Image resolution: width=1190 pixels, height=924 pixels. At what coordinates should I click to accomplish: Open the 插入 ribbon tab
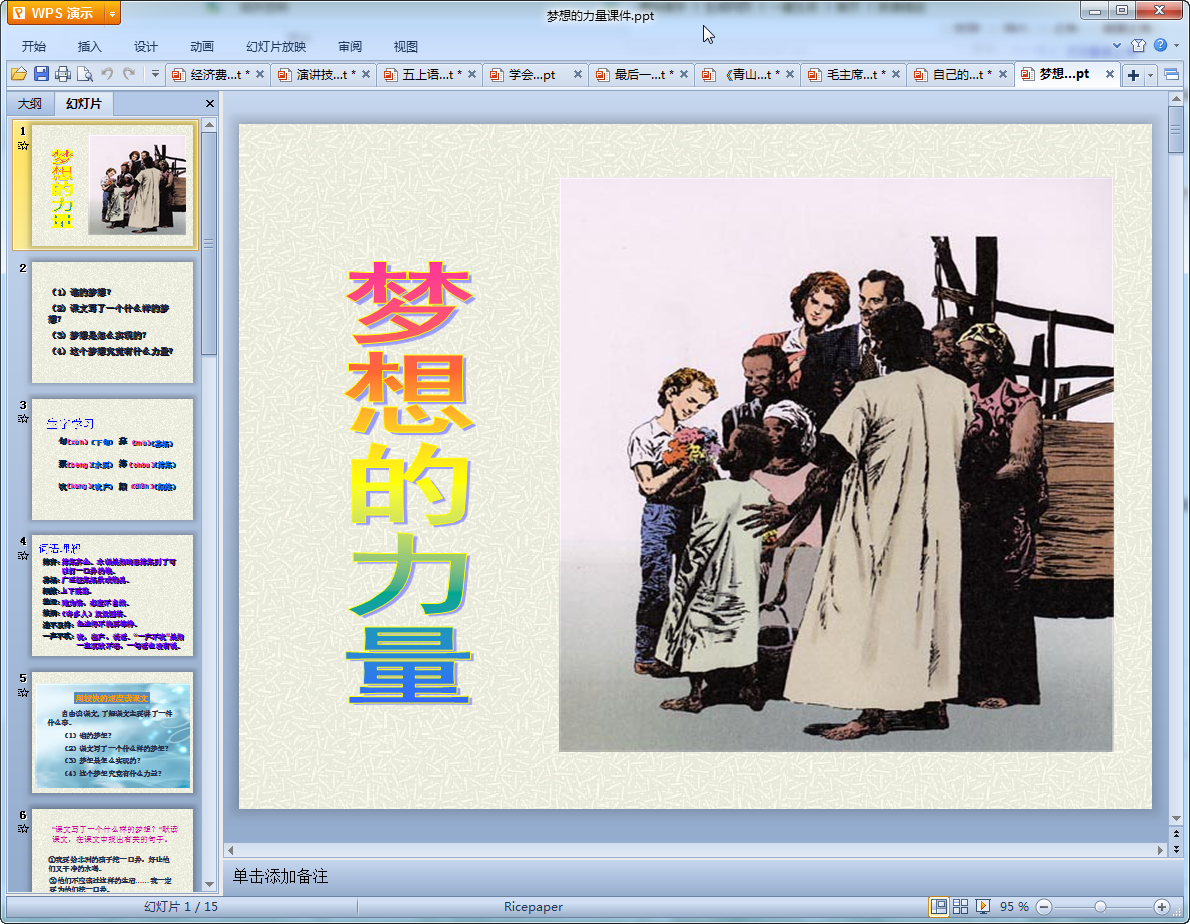click(90, 47)
